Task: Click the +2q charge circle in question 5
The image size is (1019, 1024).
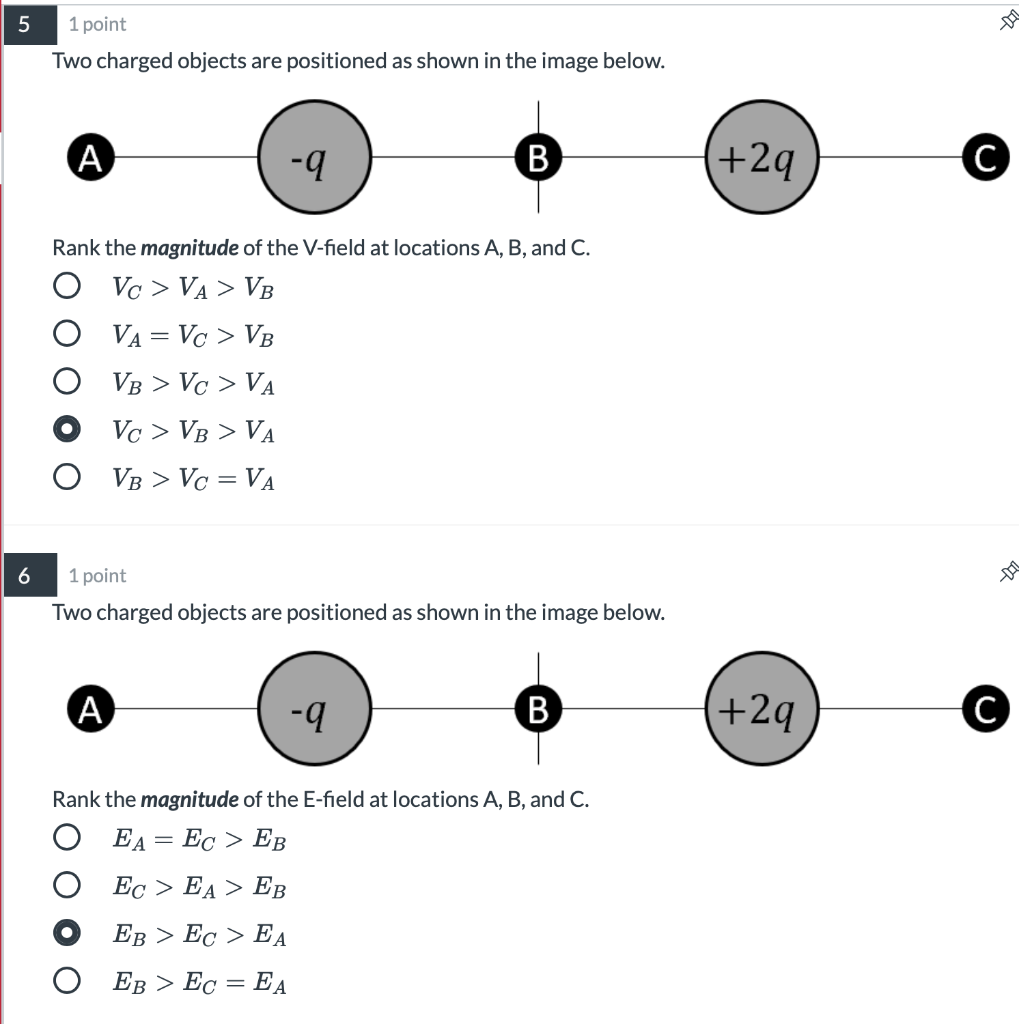Action: click(x=762, y=157)
